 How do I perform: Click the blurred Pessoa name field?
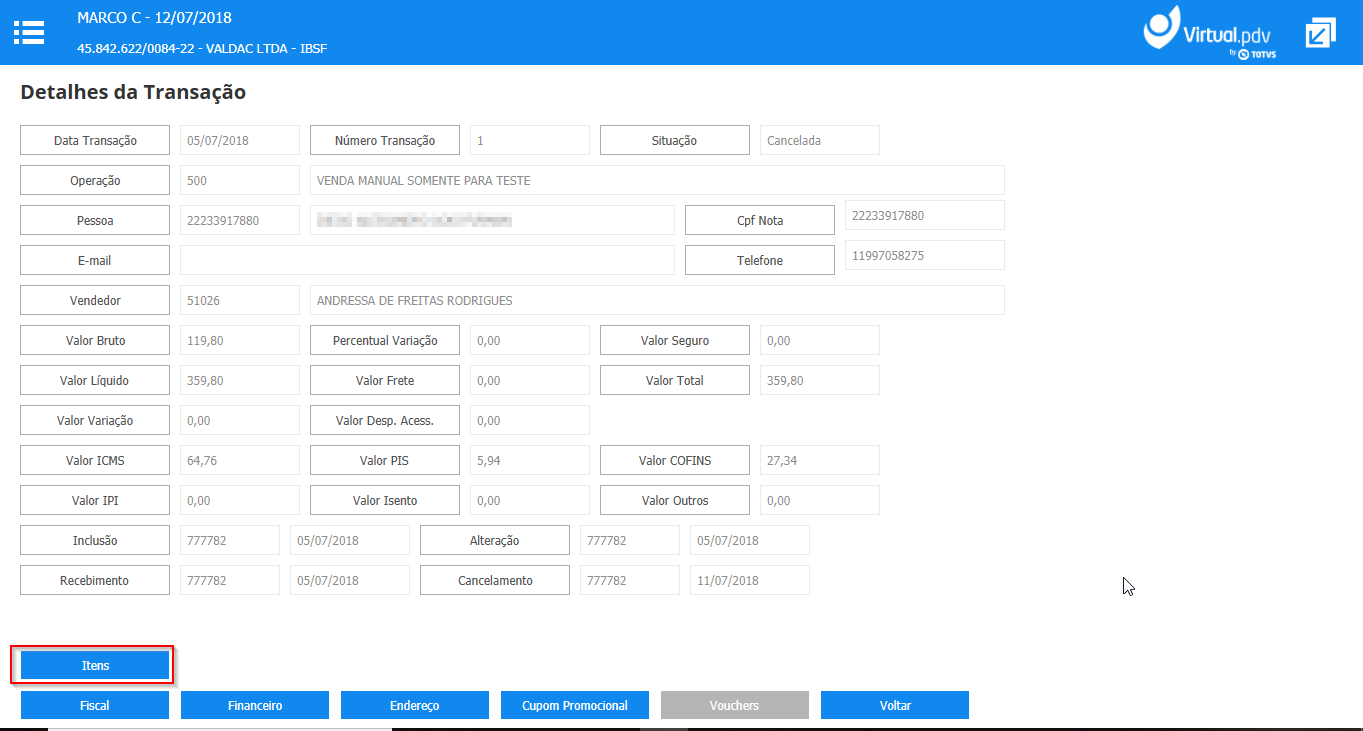point(492,220)
